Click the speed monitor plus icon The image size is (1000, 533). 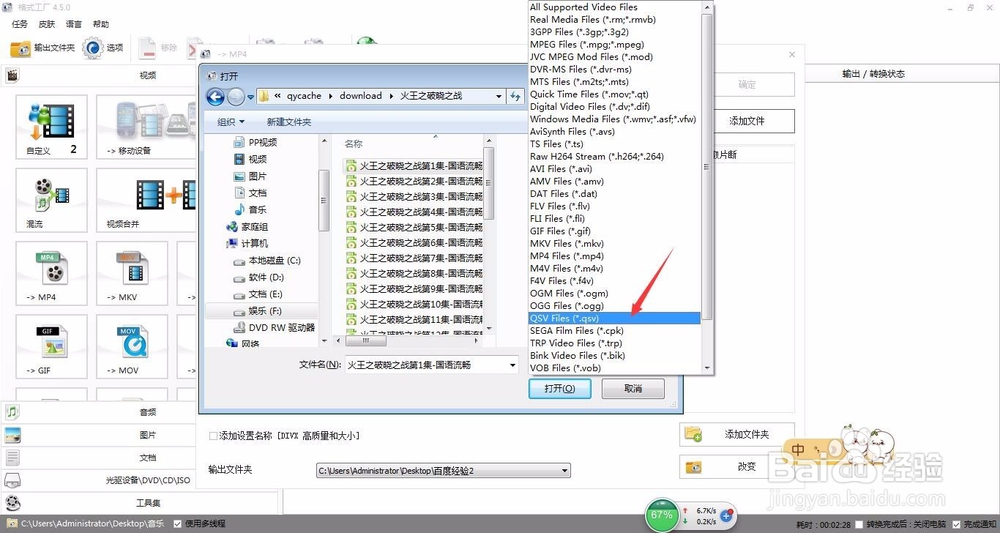726,515
